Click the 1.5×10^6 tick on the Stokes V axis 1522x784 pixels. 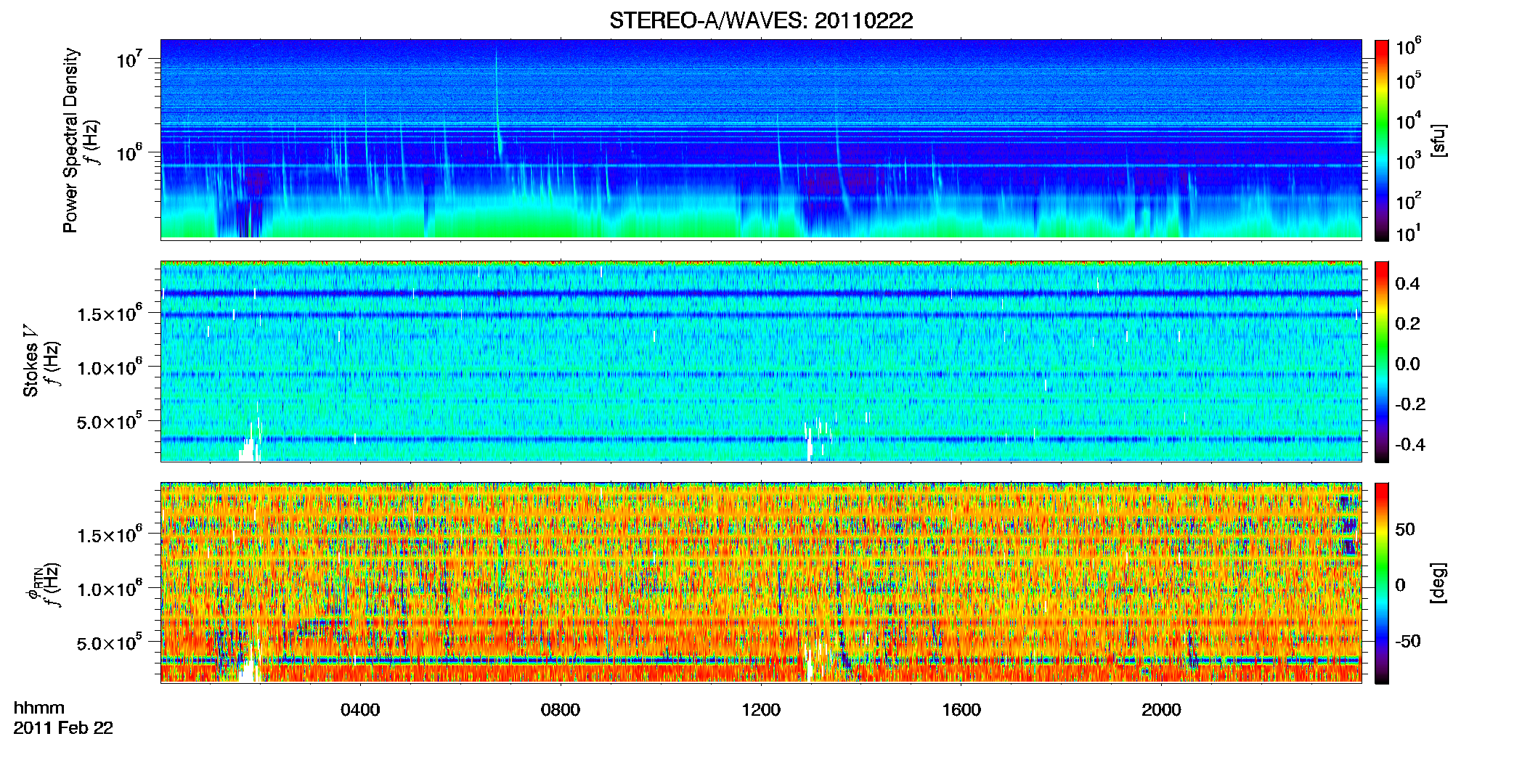(x=110, y=313)
